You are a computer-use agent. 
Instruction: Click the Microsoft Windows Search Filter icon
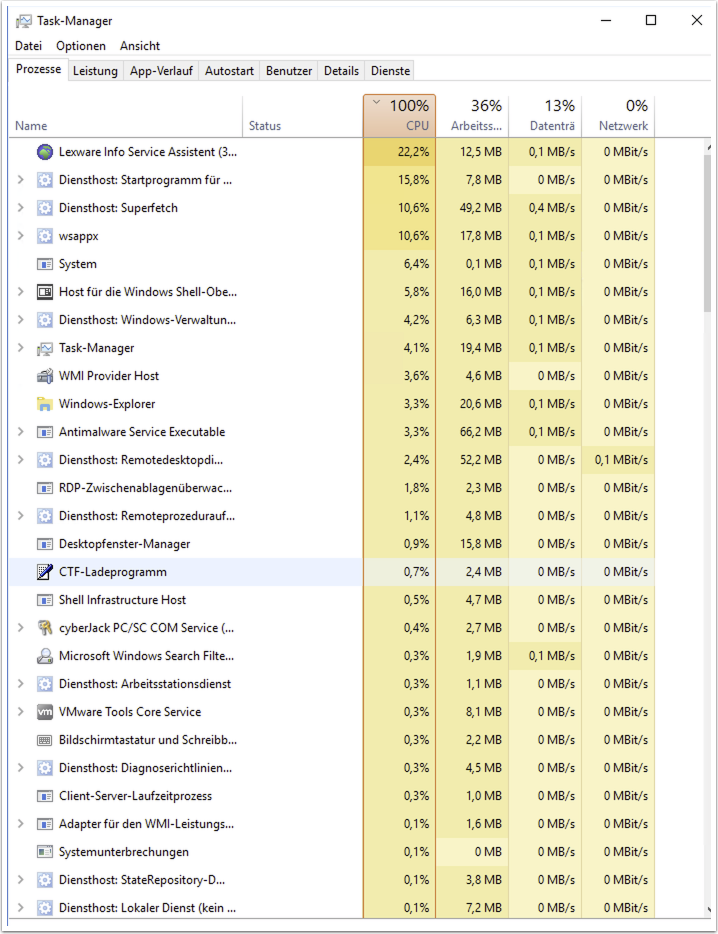[44, 656]
